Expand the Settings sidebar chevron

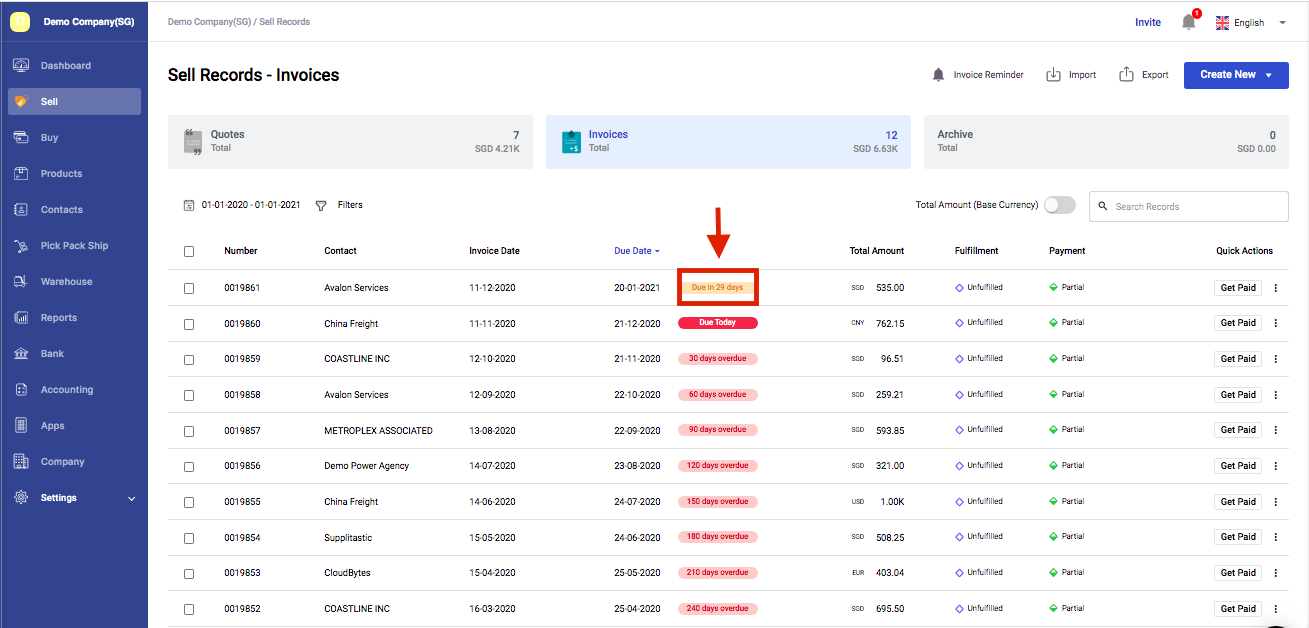click(132, 498)
